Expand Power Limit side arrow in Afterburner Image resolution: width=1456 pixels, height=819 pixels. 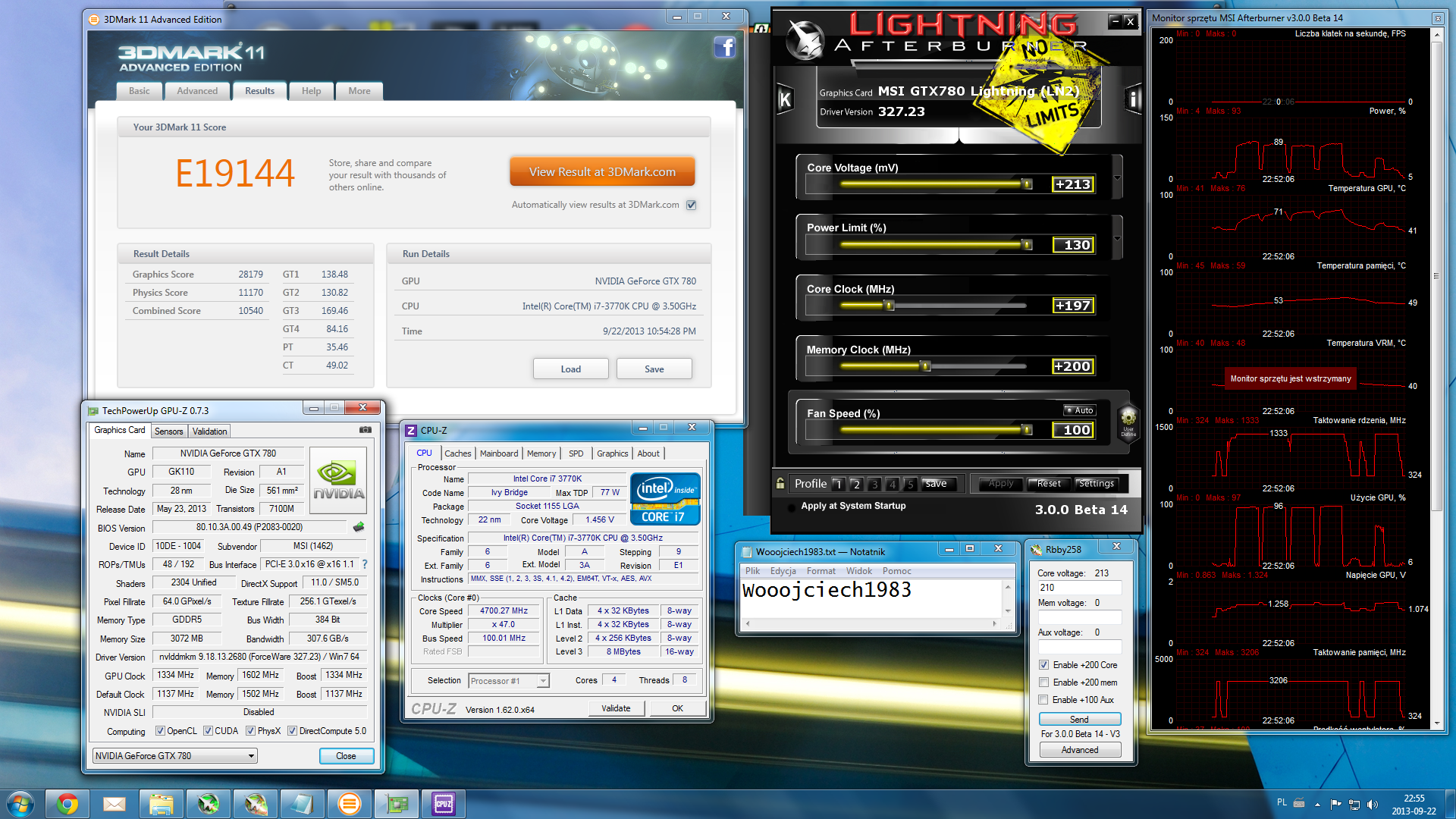[1117, 238]
